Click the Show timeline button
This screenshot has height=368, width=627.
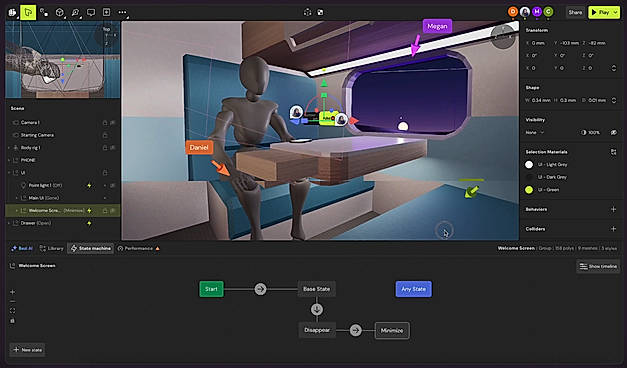598,266
